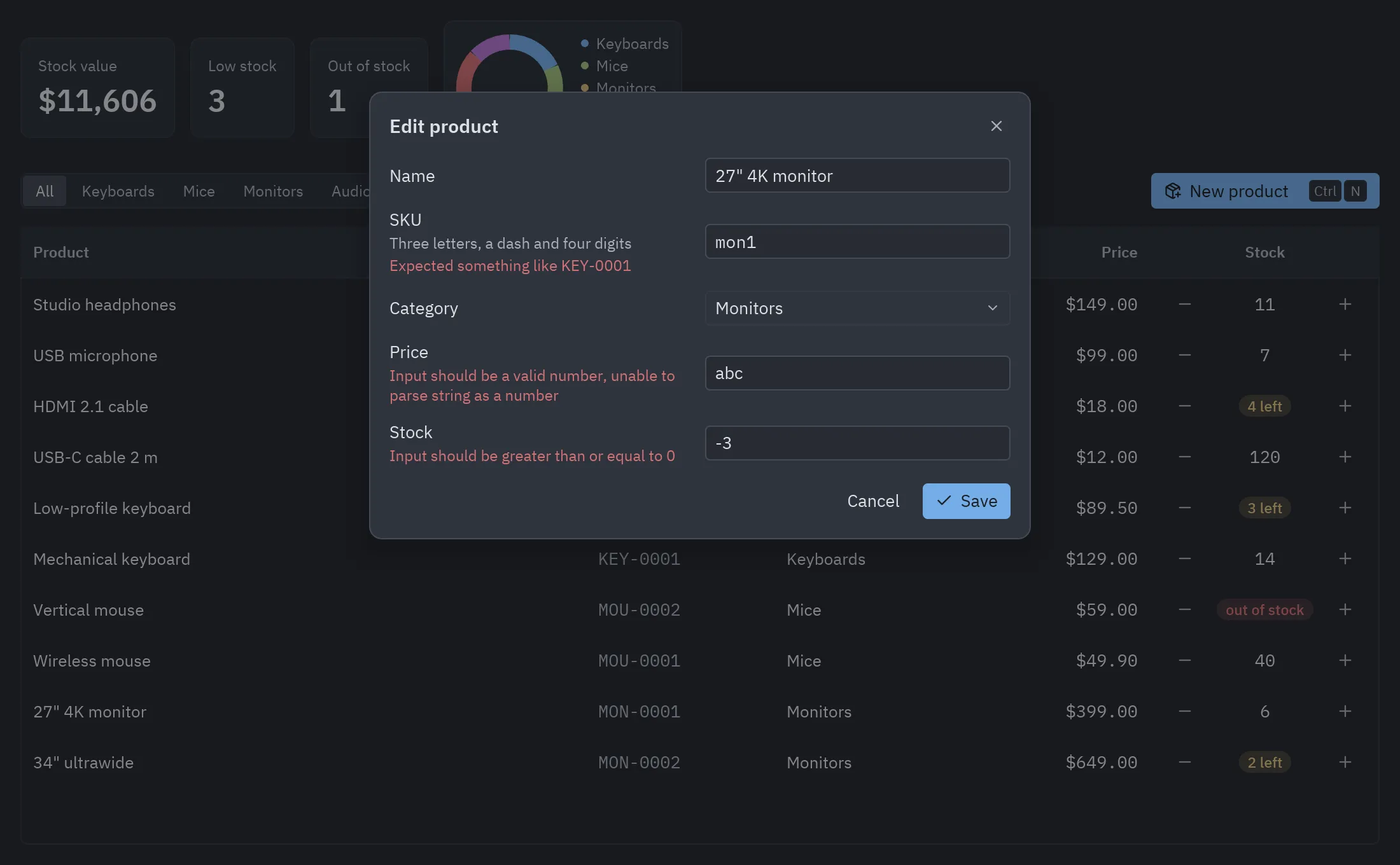Click the Save button
Viewport: 1400px width, 865px height.
coord(966,501)
